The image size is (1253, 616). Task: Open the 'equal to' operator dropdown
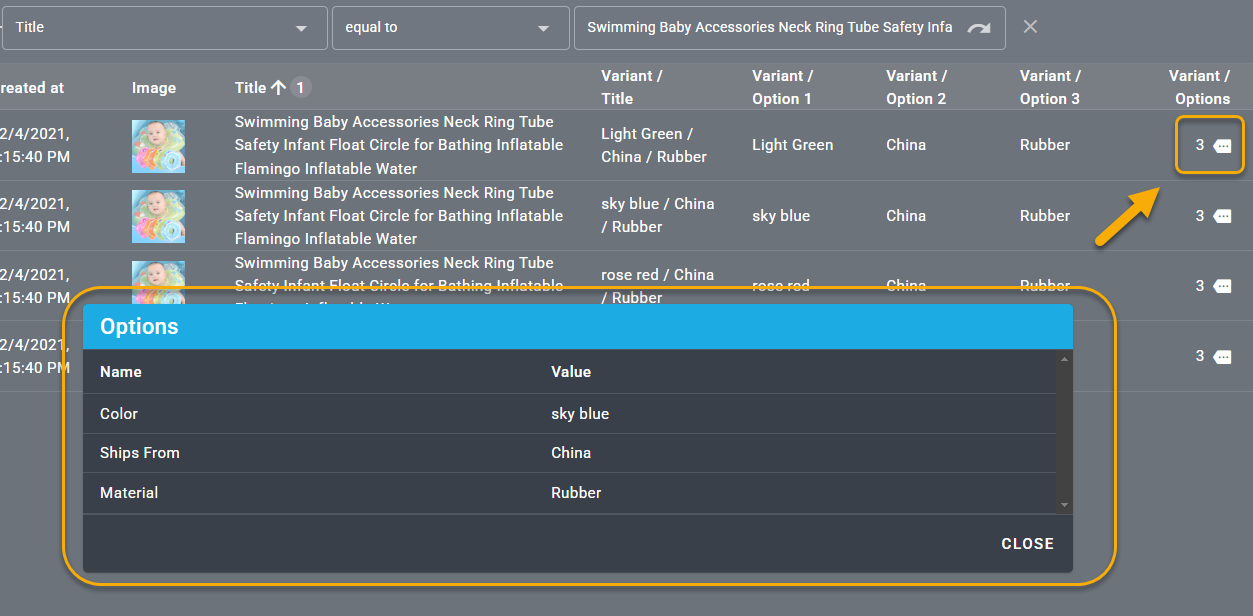pyautogui.click(x=543, y=28)
